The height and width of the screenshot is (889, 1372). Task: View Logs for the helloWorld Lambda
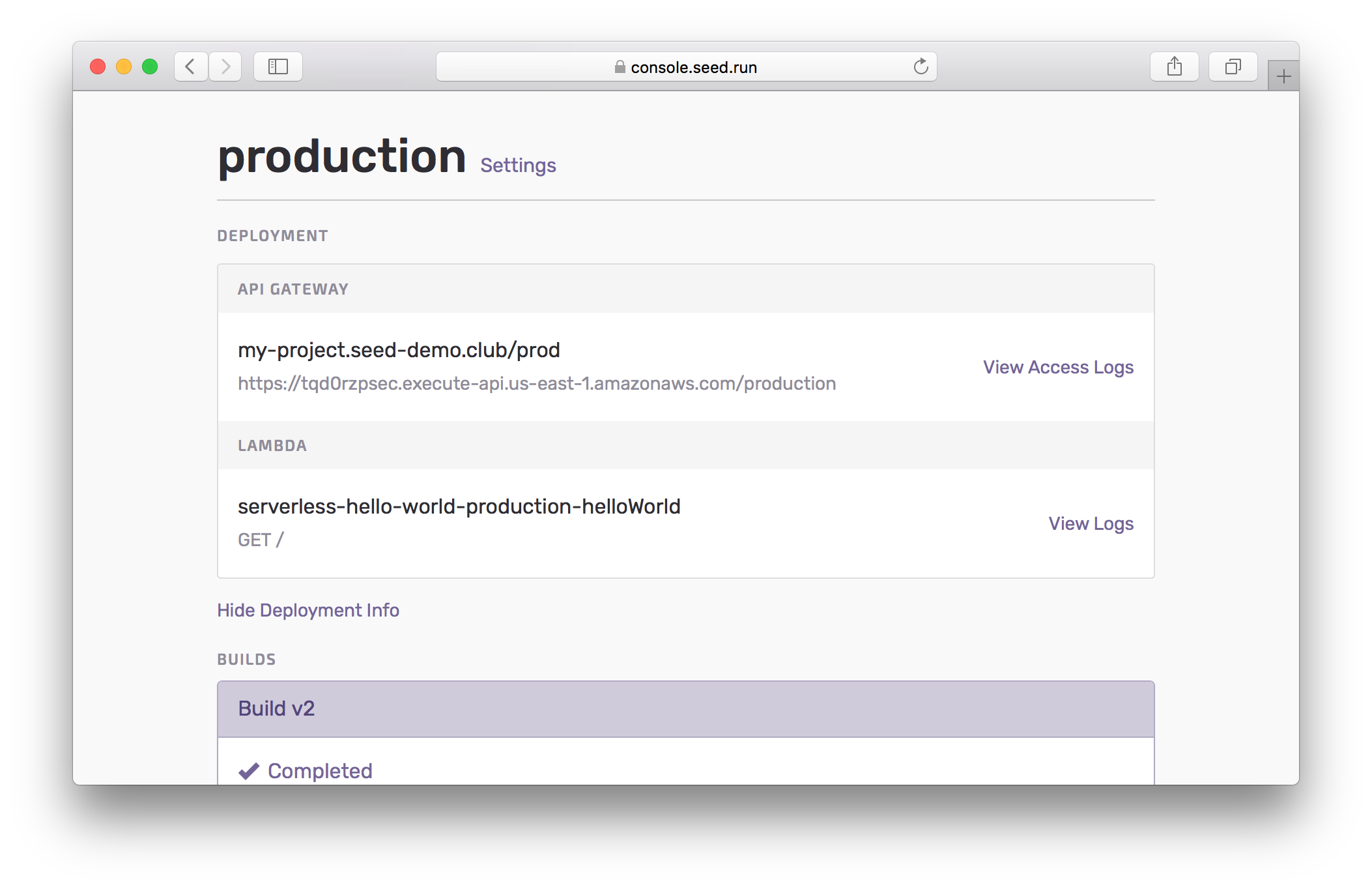coord(1090,523)
